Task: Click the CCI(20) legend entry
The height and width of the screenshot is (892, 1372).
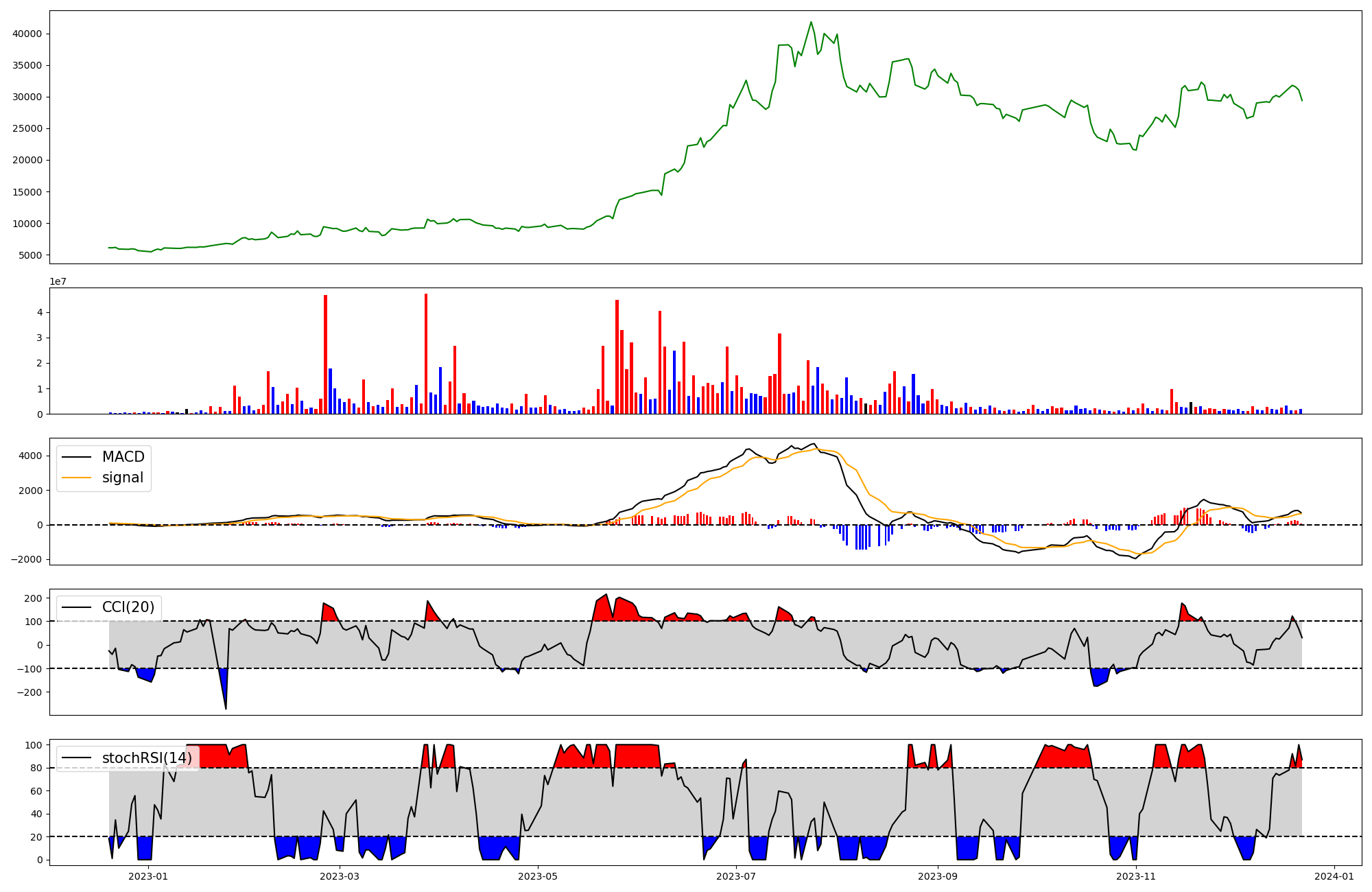Action: [128, 607]
